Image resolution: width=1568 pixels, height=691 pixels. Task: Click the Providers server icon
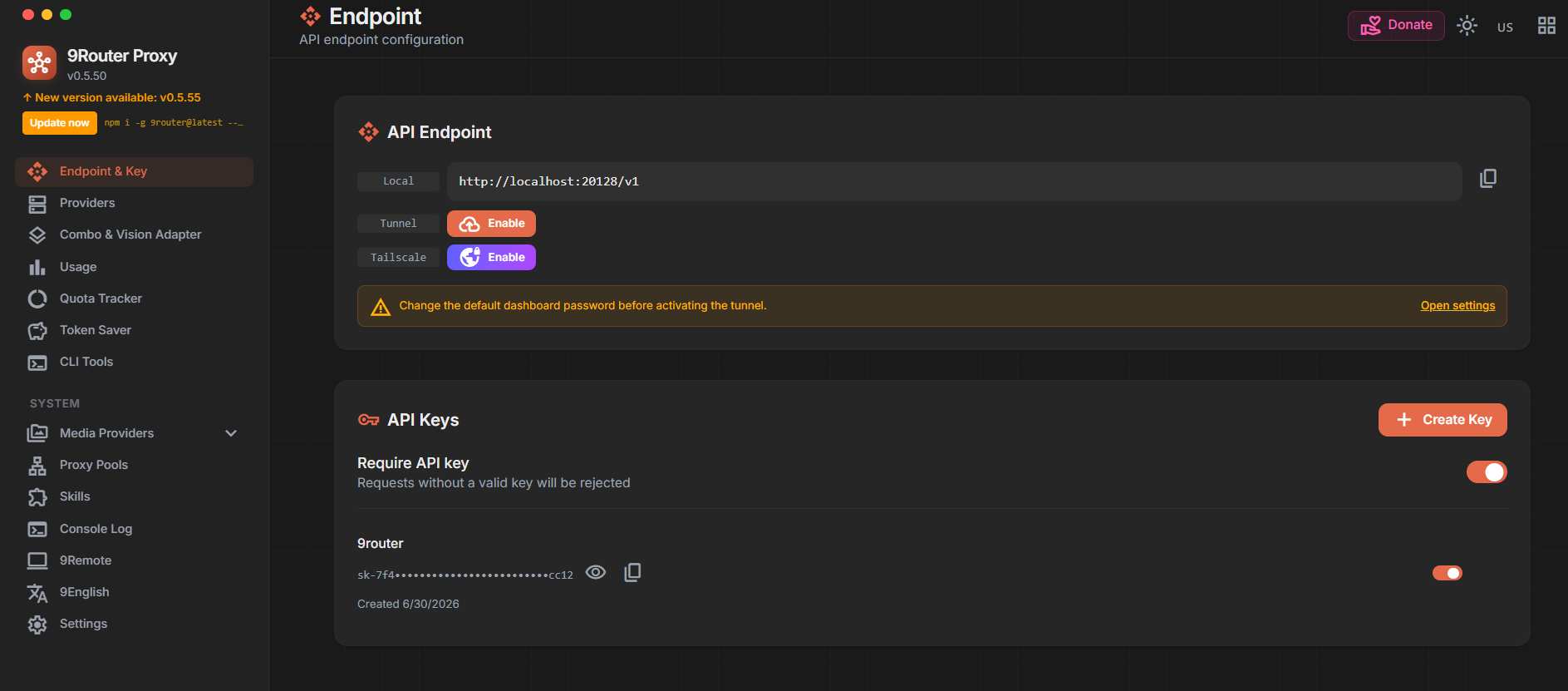pos(37,204)
